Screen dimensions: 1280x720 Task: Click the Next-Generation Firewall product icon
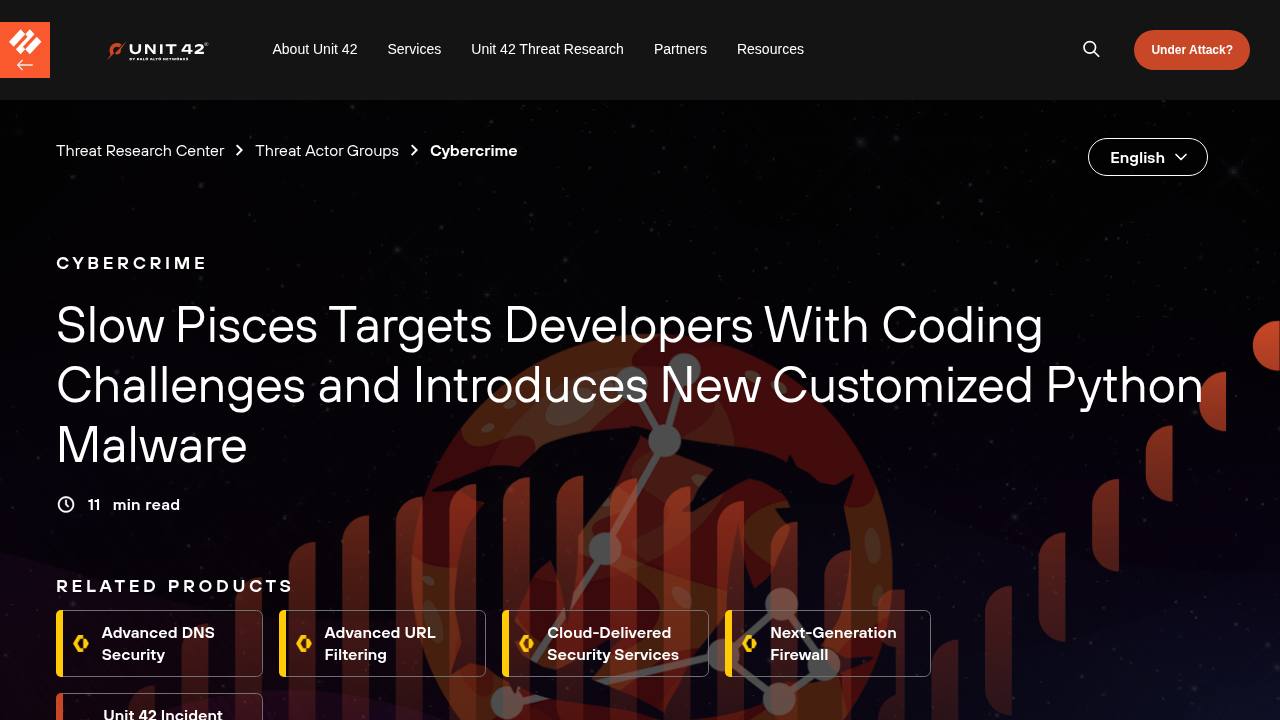[750, 644]
